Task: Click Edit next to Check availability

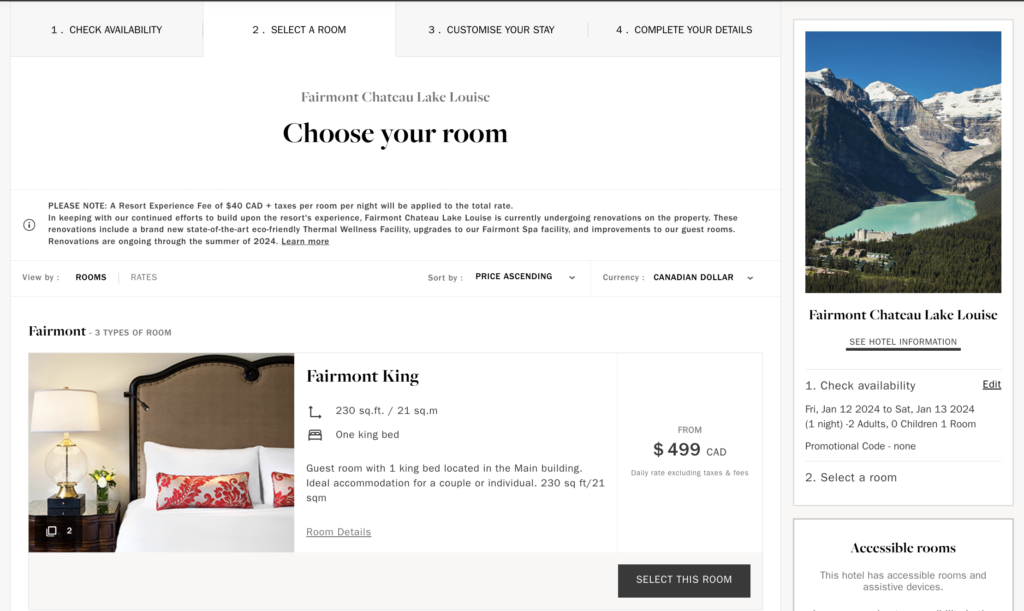Action: 991,384
